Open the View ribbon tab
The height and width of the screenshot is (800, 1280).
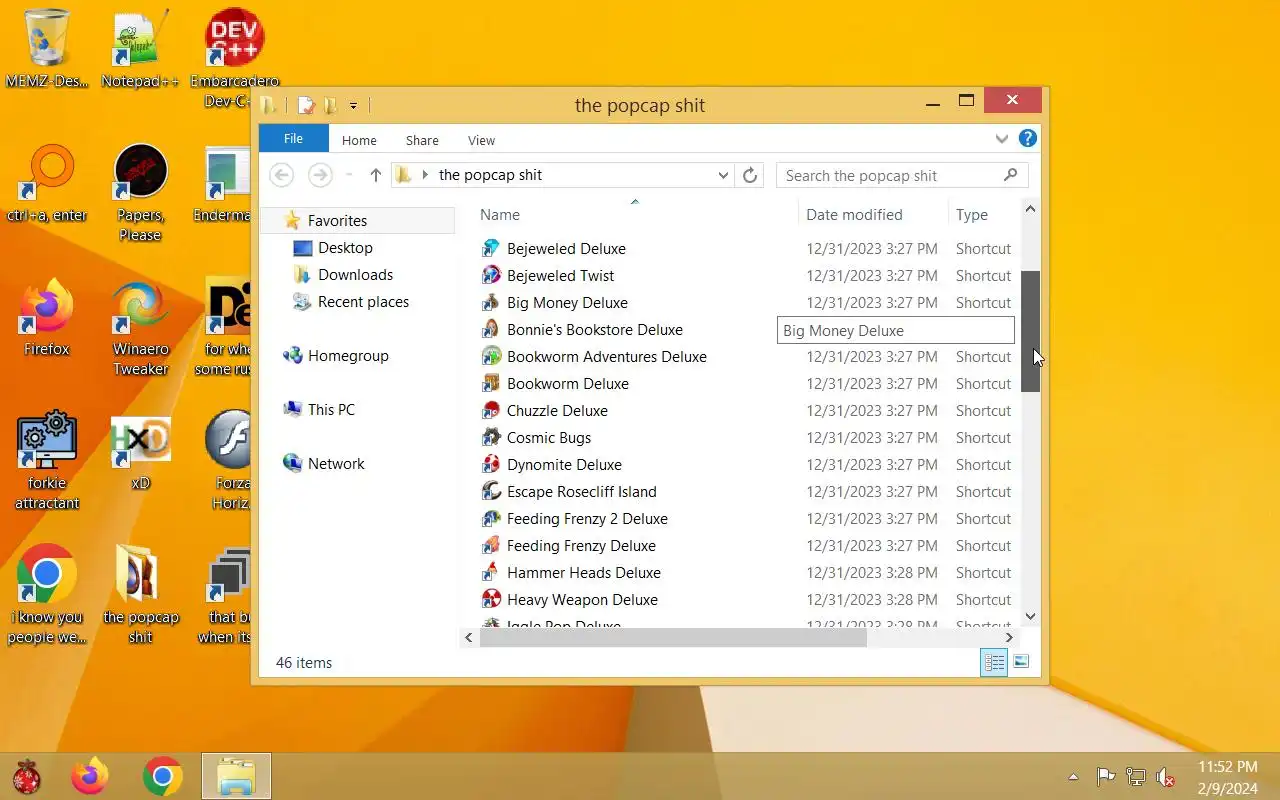(x=481, y=140)
